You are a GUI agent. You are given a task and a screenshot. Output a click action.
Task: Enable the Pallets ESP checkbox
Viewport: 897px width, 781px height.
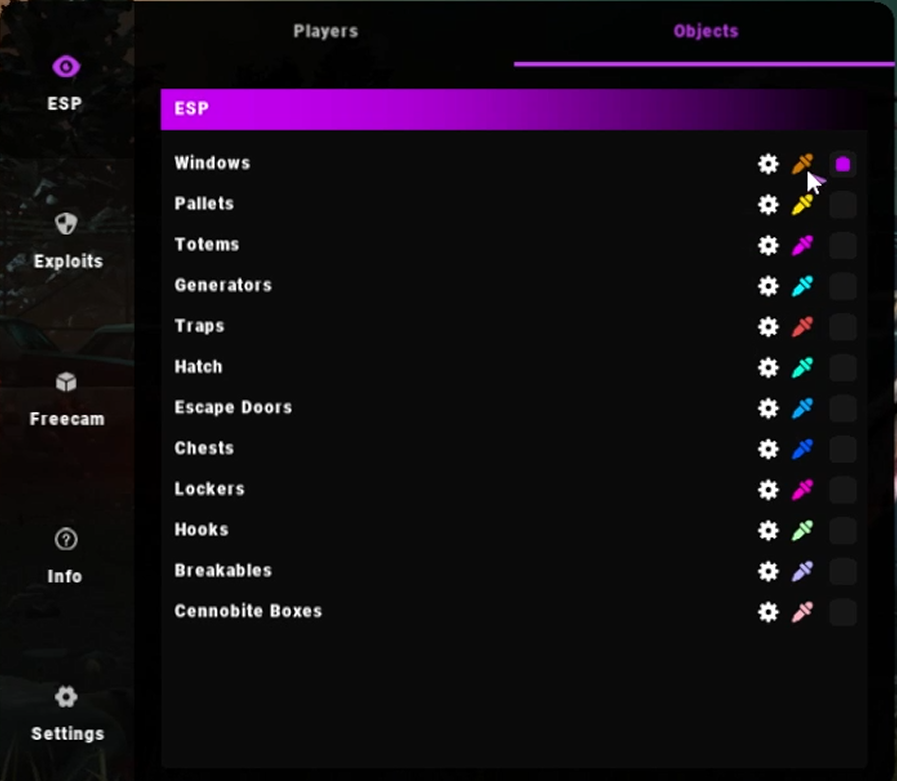coord(843,205)
